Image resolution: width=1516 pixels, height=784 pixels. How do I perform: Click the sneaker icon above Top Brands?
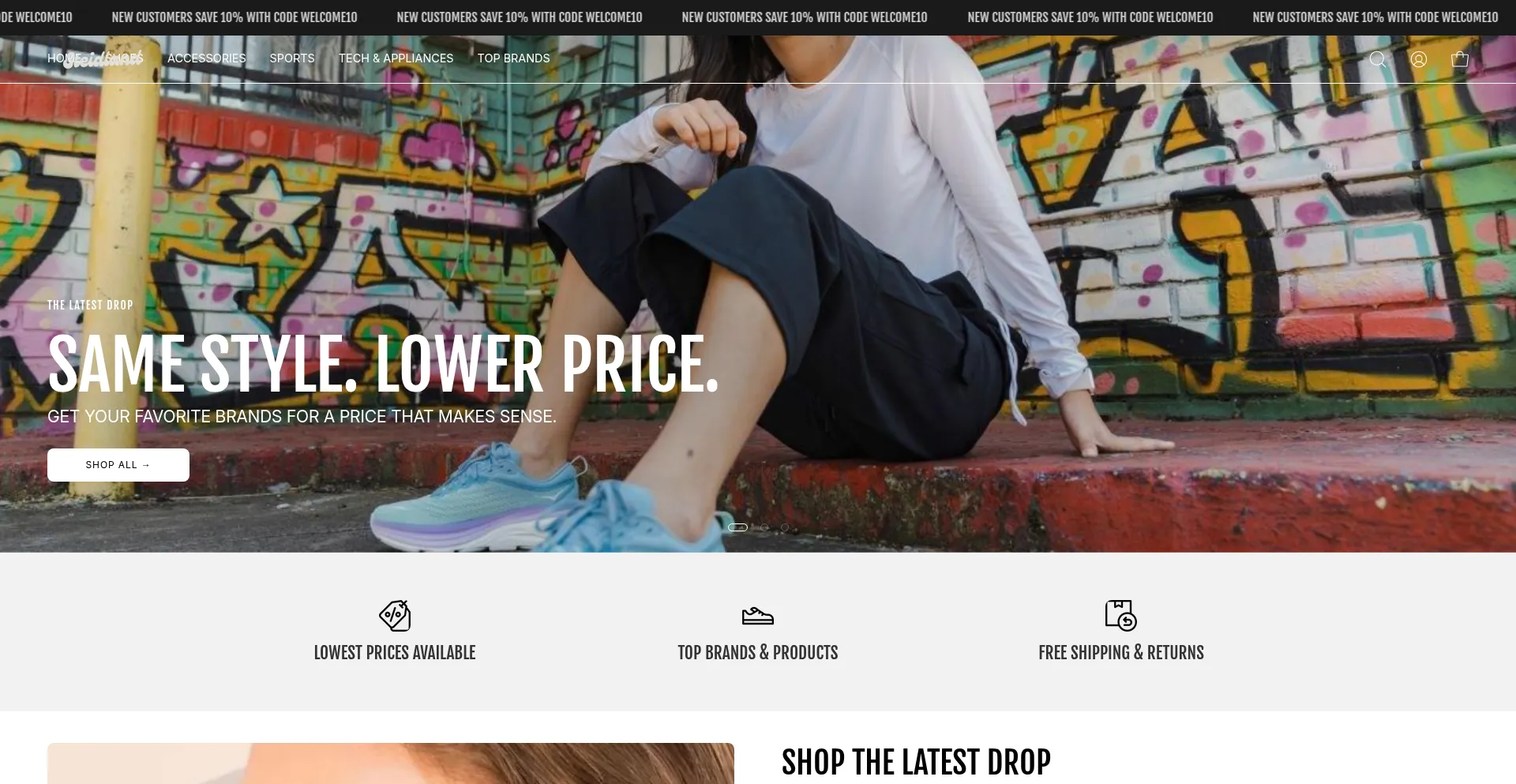(x=758, y=616)
